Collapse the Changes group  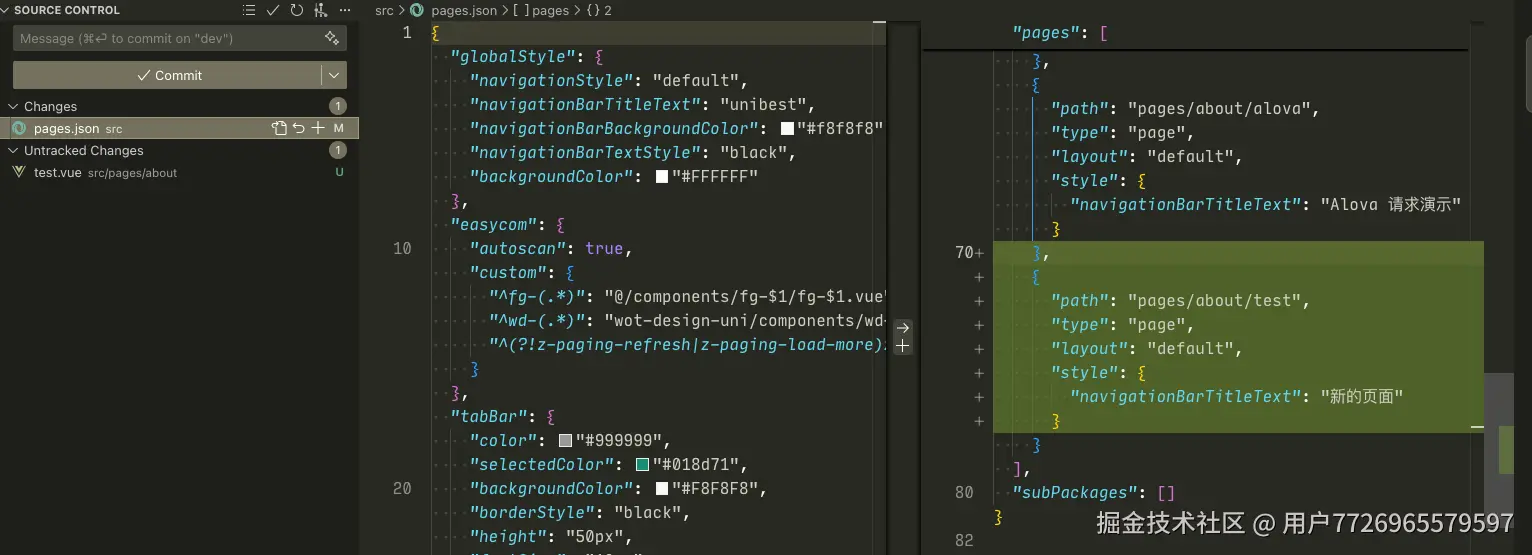click(x=14, y=106)
